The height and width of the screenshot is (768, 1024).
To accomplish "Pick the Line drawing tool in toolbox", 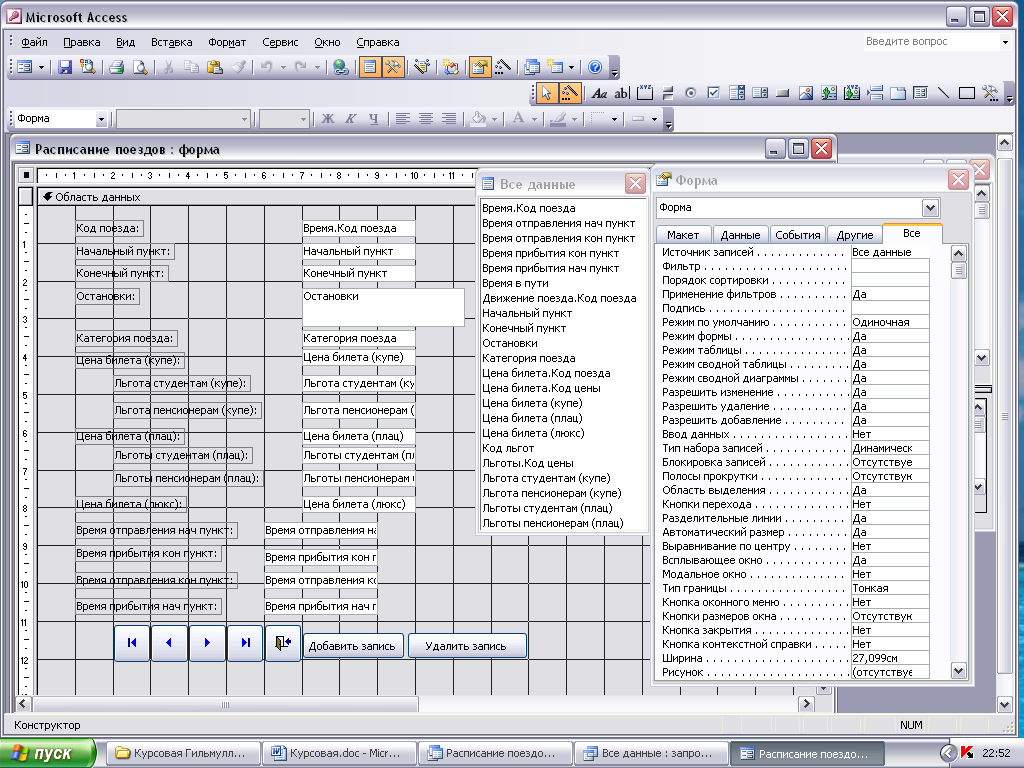I will (x=943, y=93).
